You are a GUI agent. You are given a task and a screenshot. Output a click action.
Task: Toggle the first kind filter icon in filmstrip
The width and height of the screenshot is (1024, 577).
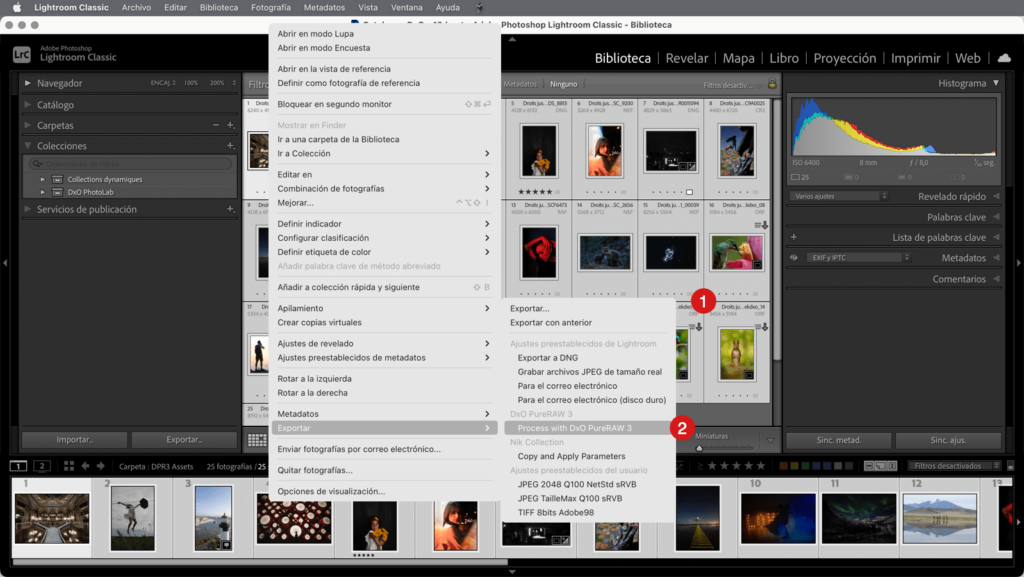(869, 466)
